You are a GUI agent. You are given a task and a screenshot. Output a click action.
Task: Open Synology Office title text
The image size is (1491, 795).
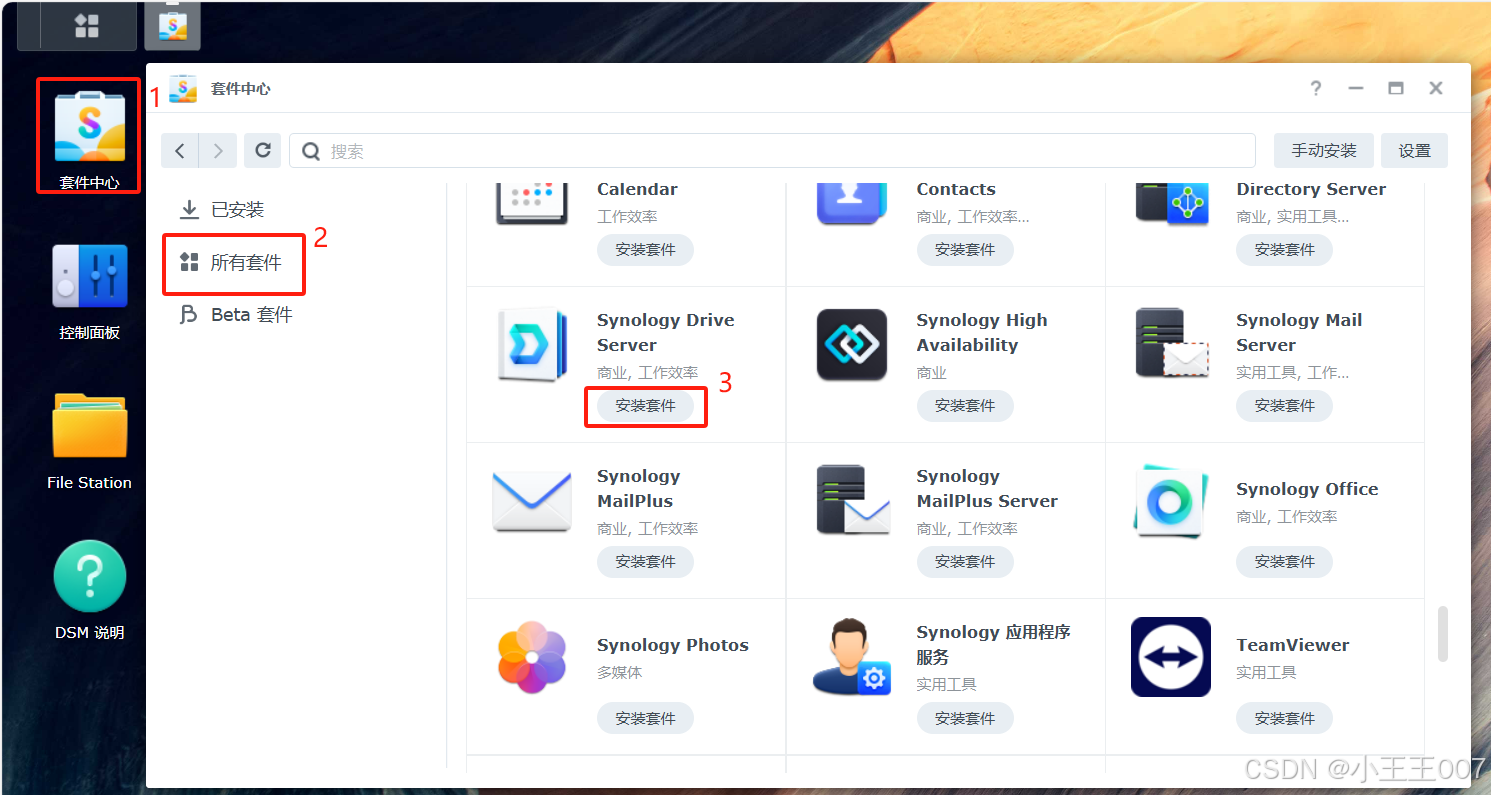tap(1307, 489)
